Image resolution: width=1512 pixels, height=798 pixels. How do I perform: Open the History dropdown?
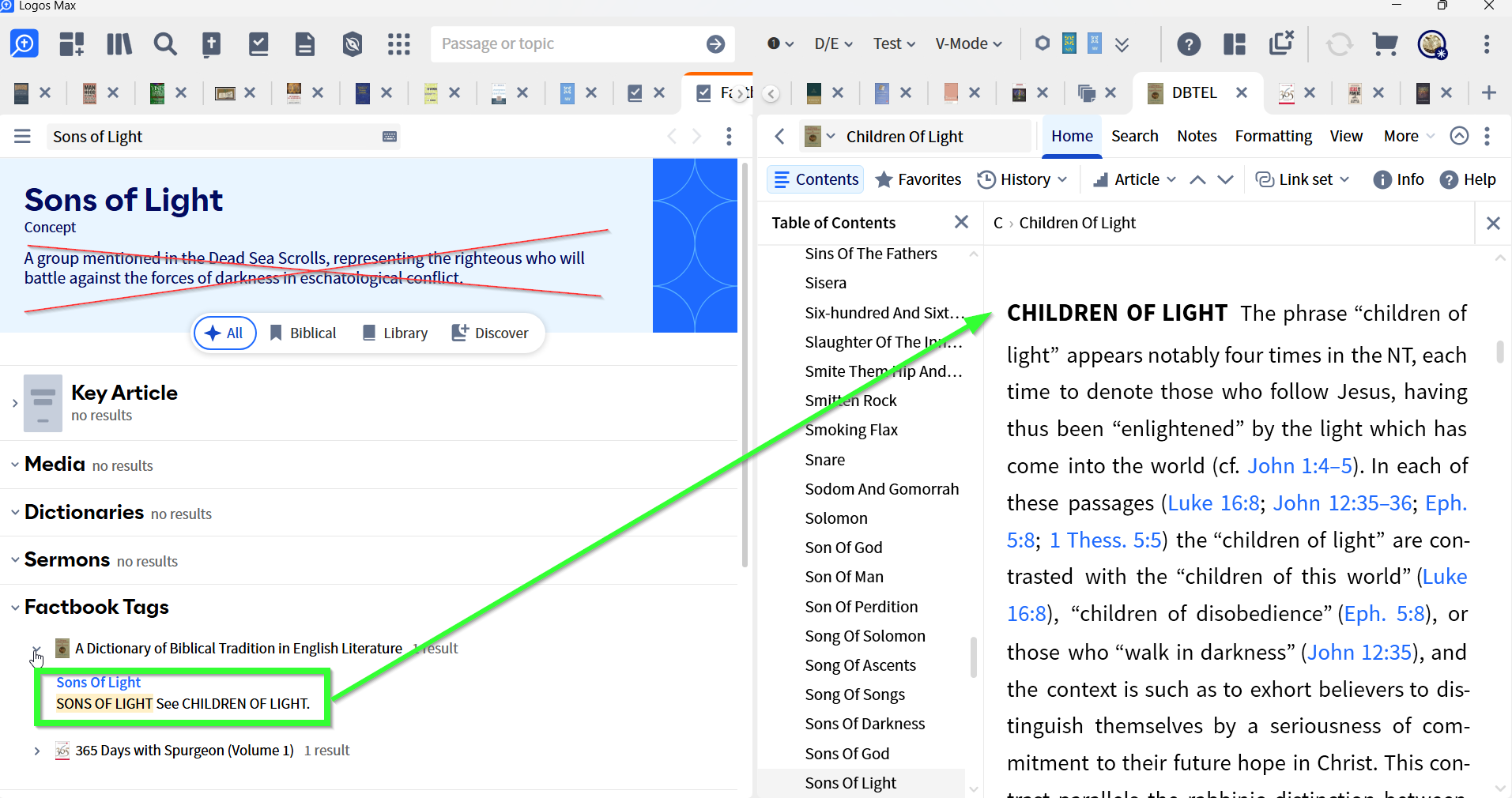coord(1023,179)
